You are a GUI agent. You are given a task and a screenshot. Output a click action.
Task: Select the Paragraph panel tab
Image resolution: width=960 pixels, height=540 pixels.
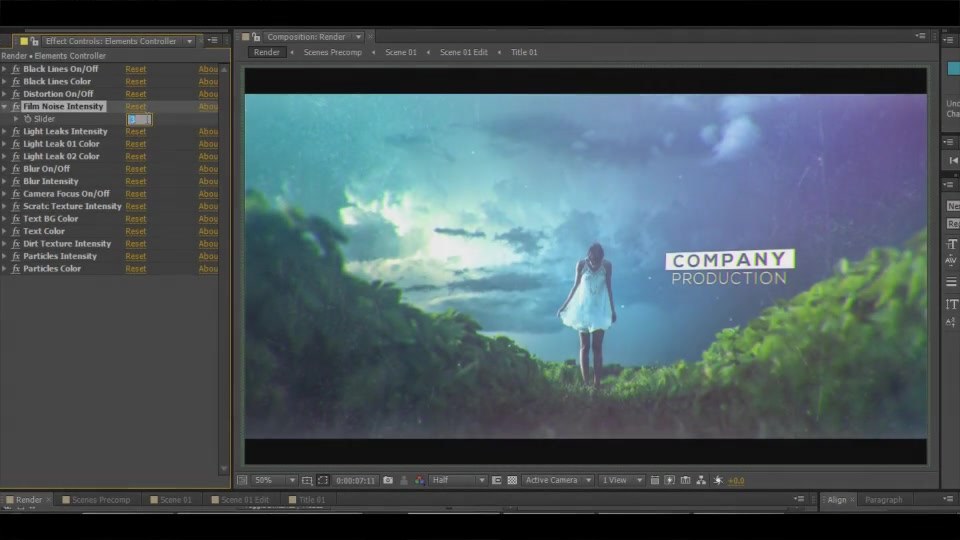click(883, 500)
